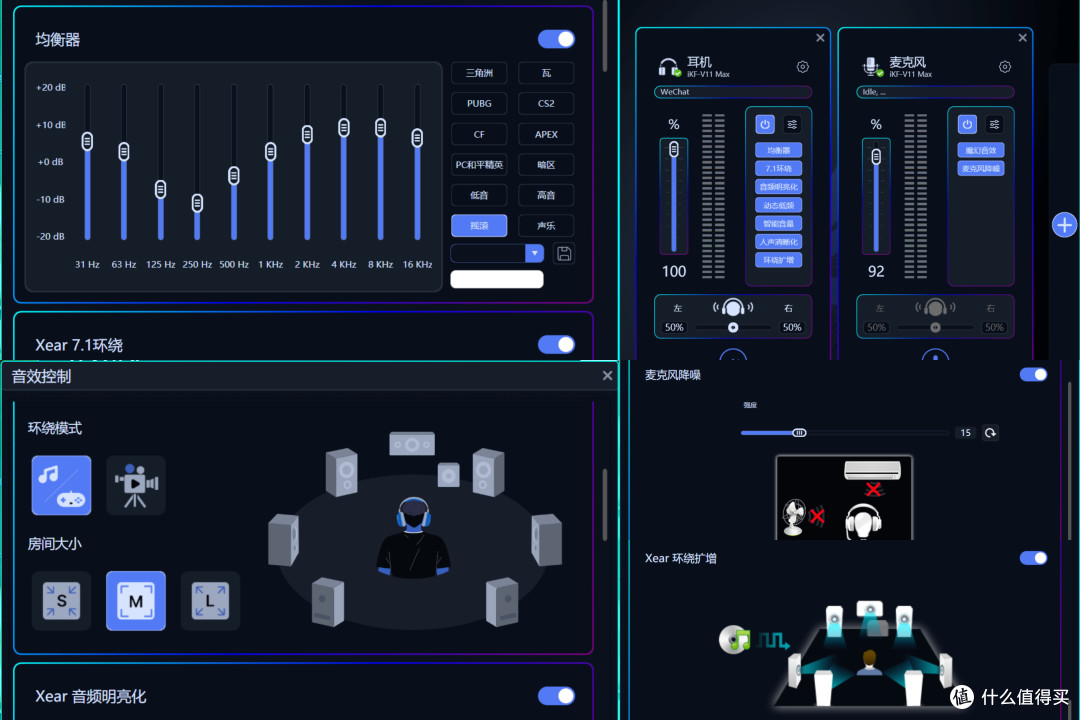The image size is (1080, 720).
Task: Adjust the headphone volume slider at 100
Action: [x=674, y=149]
